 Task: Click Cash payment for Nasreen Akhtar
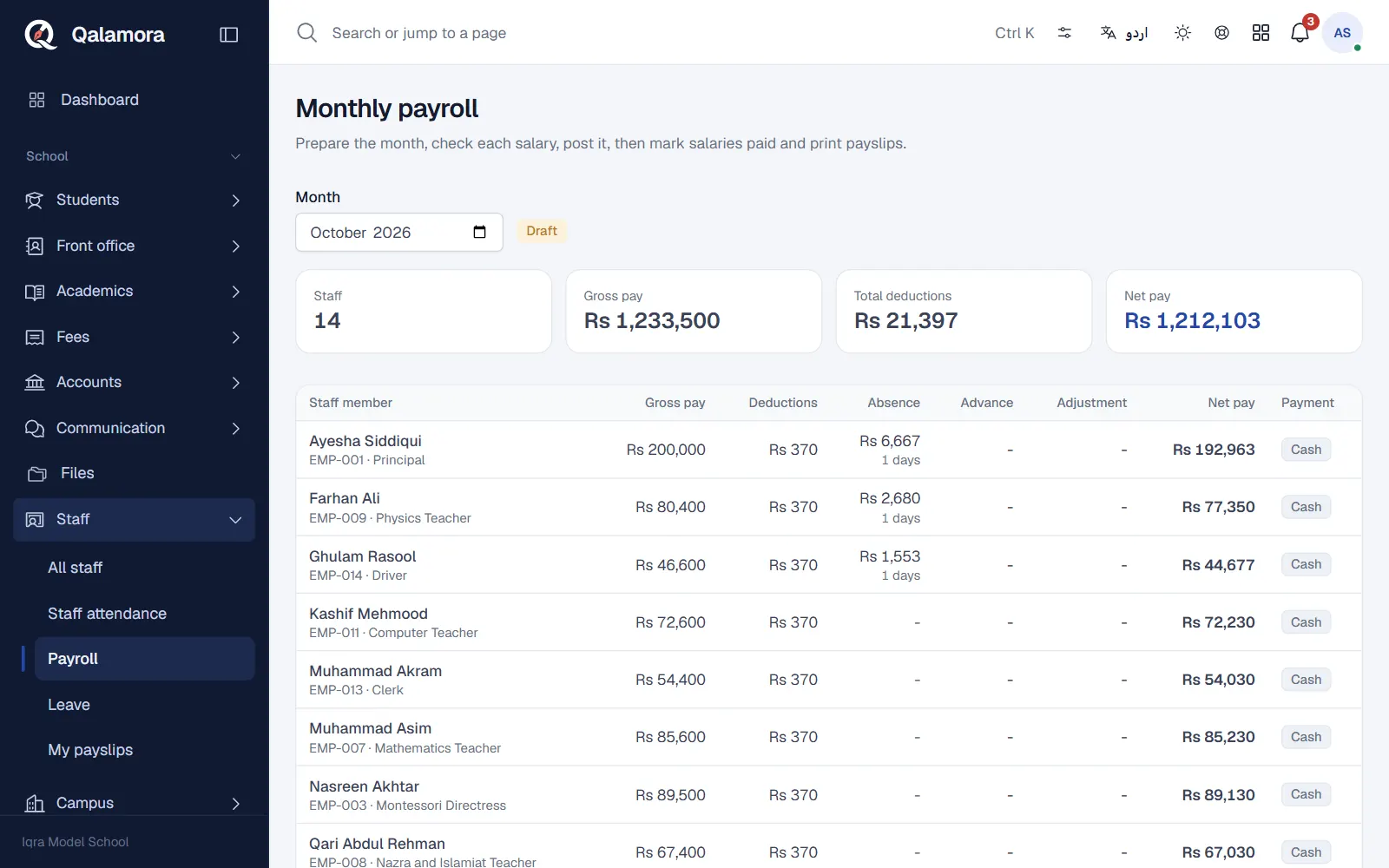[1306, 794]
